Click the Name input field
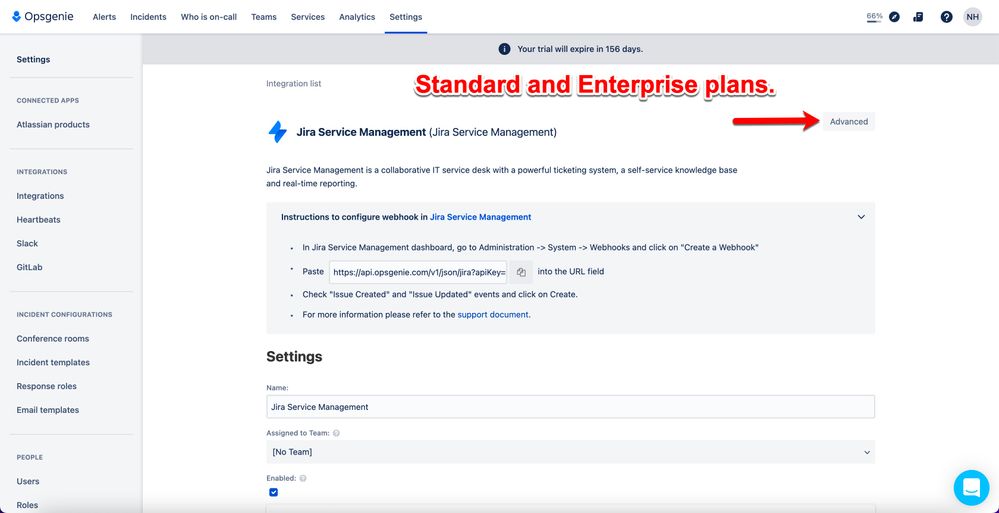Image resolution: width=999 pixels, height=513 pixels. click(570, 407)
